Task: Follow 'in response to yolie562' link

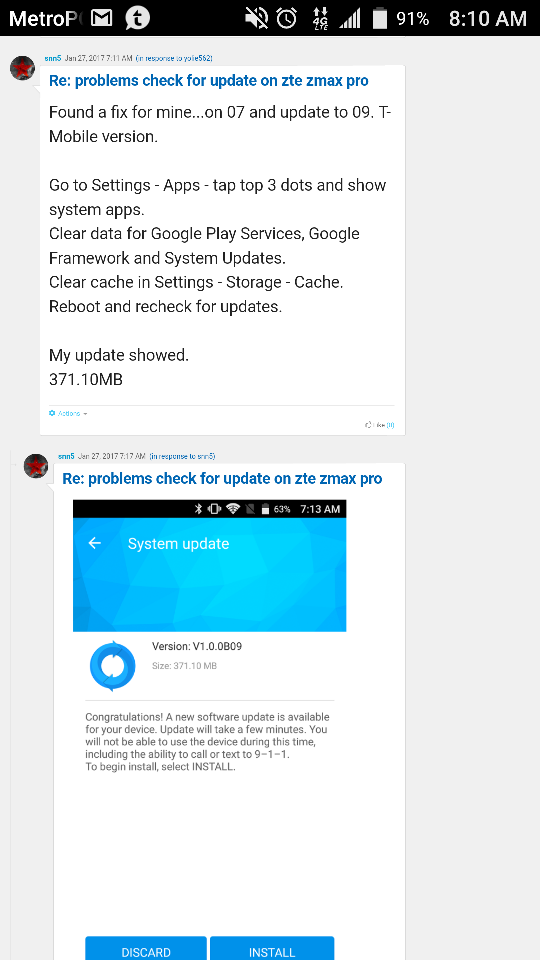Action: 174,58
